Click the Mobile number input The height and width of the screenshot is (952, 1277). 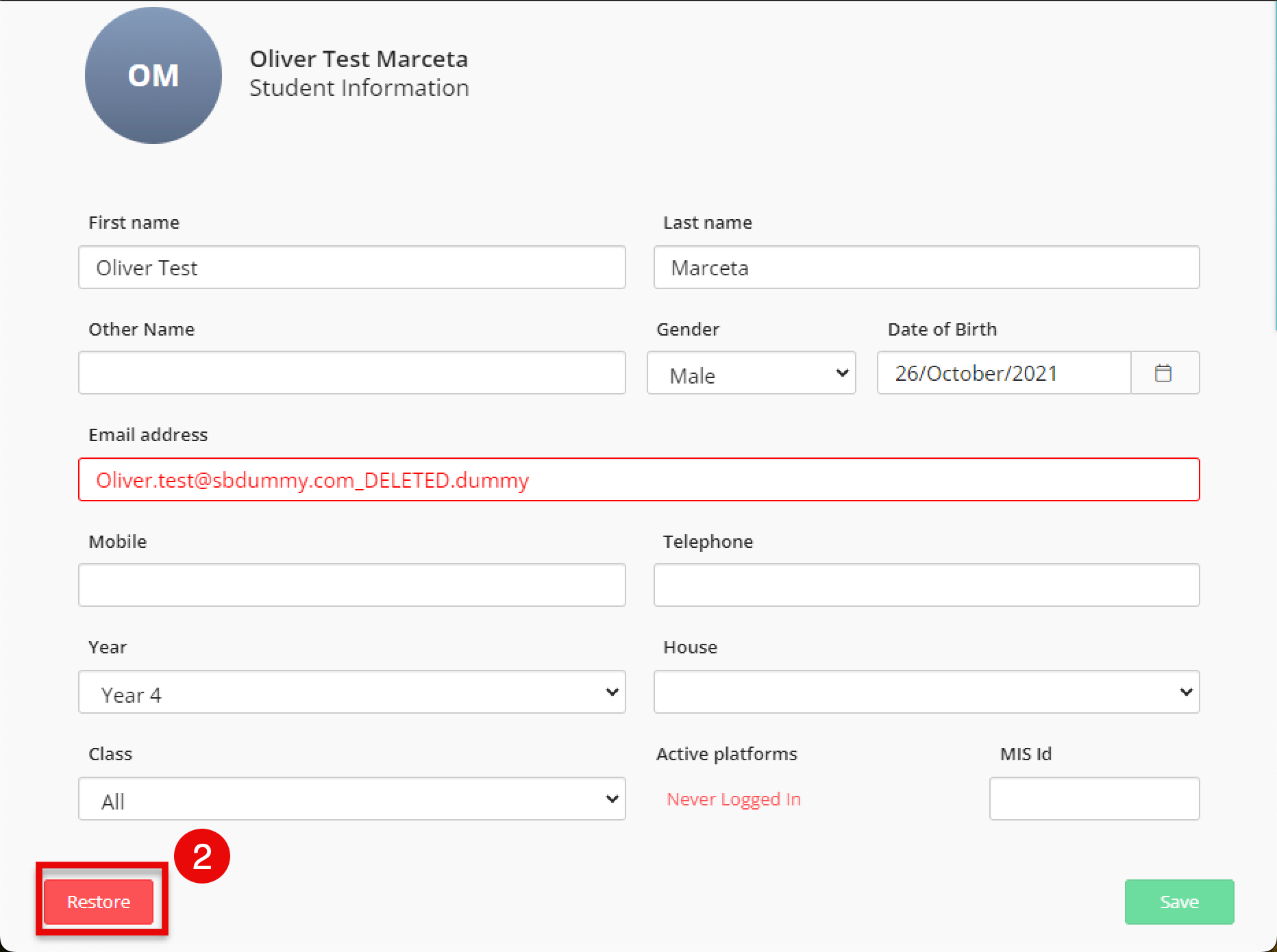click(351, 586)
